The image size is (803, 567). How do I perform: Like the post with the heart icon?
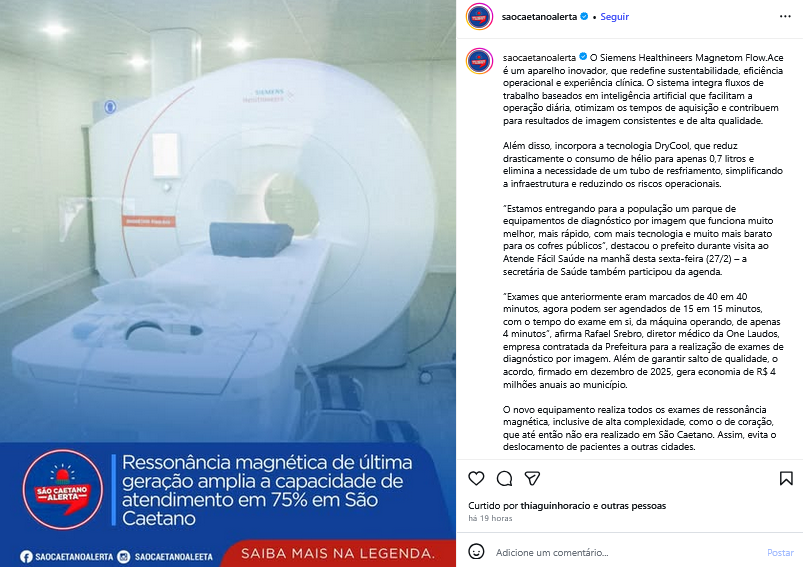pyautogui.click(x=476, y=478)
